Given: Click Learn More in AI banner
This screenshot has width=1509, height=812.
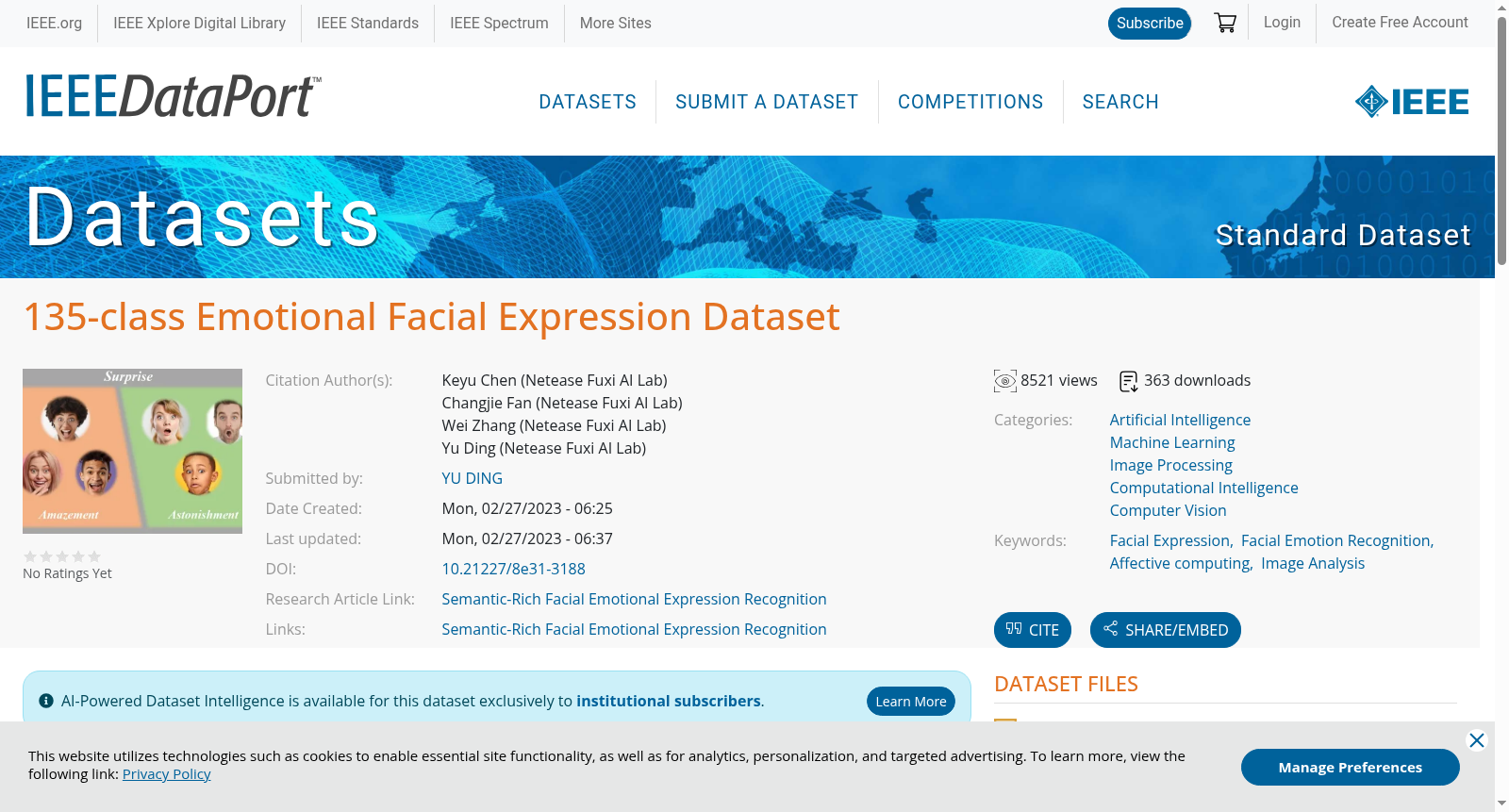Looking at the screenshot, I should (911, 701).
